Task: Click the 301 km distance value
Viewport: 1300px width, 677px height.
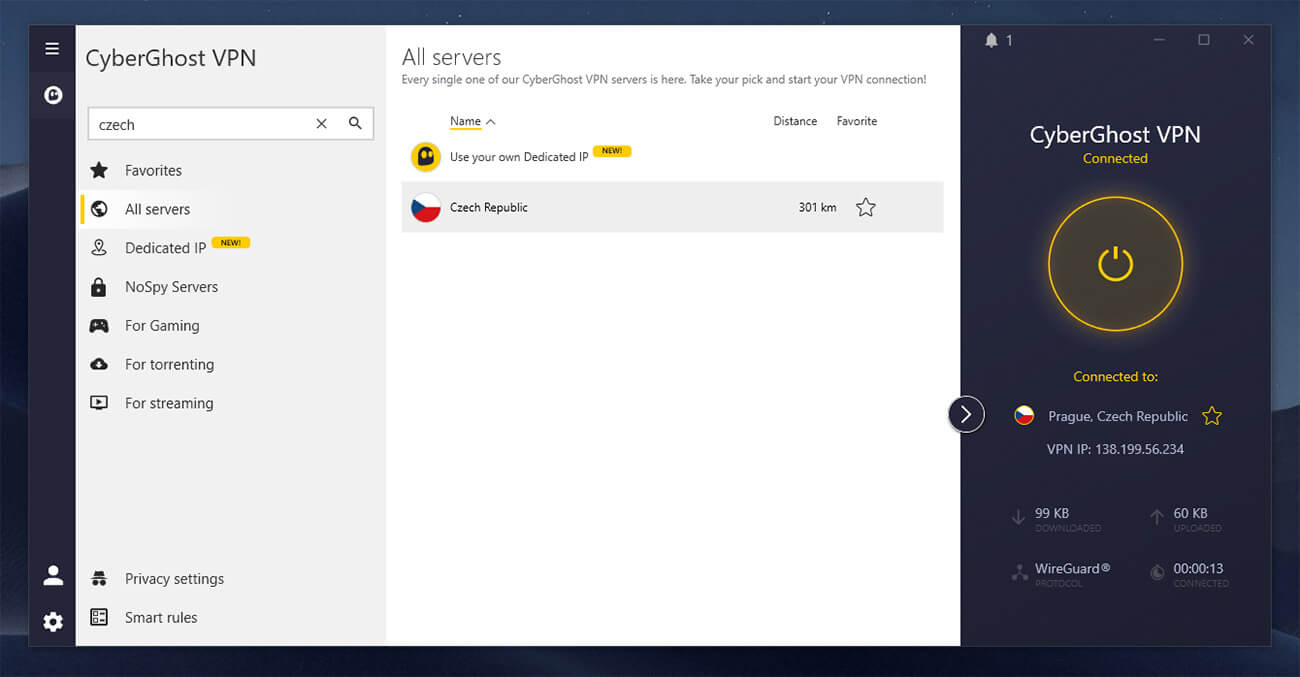Action: click(x=817, y=208)
